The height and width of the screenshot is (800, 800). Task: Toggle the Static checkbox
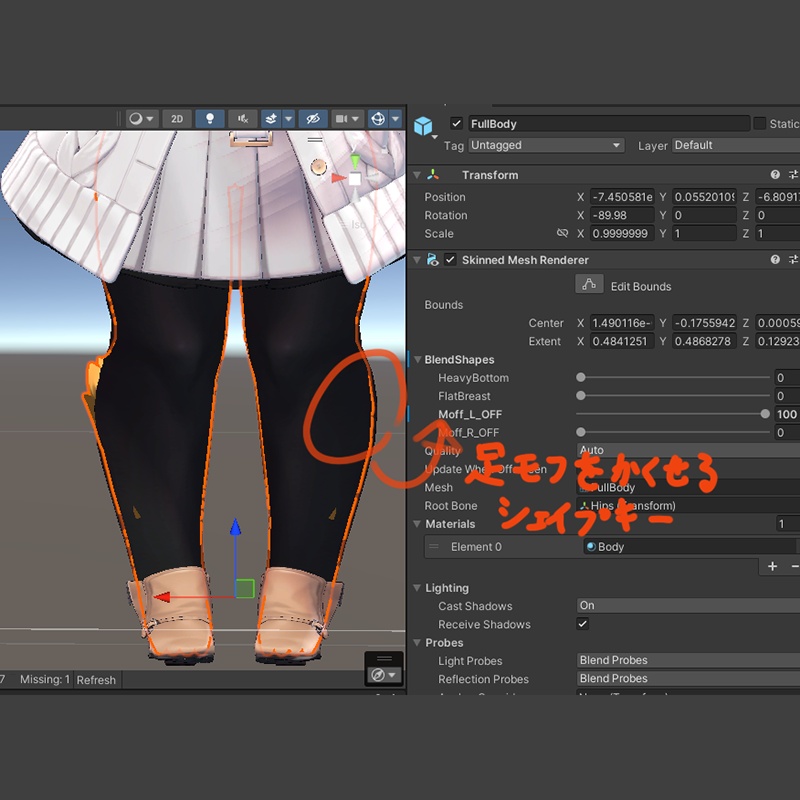(x=760, y=123)
